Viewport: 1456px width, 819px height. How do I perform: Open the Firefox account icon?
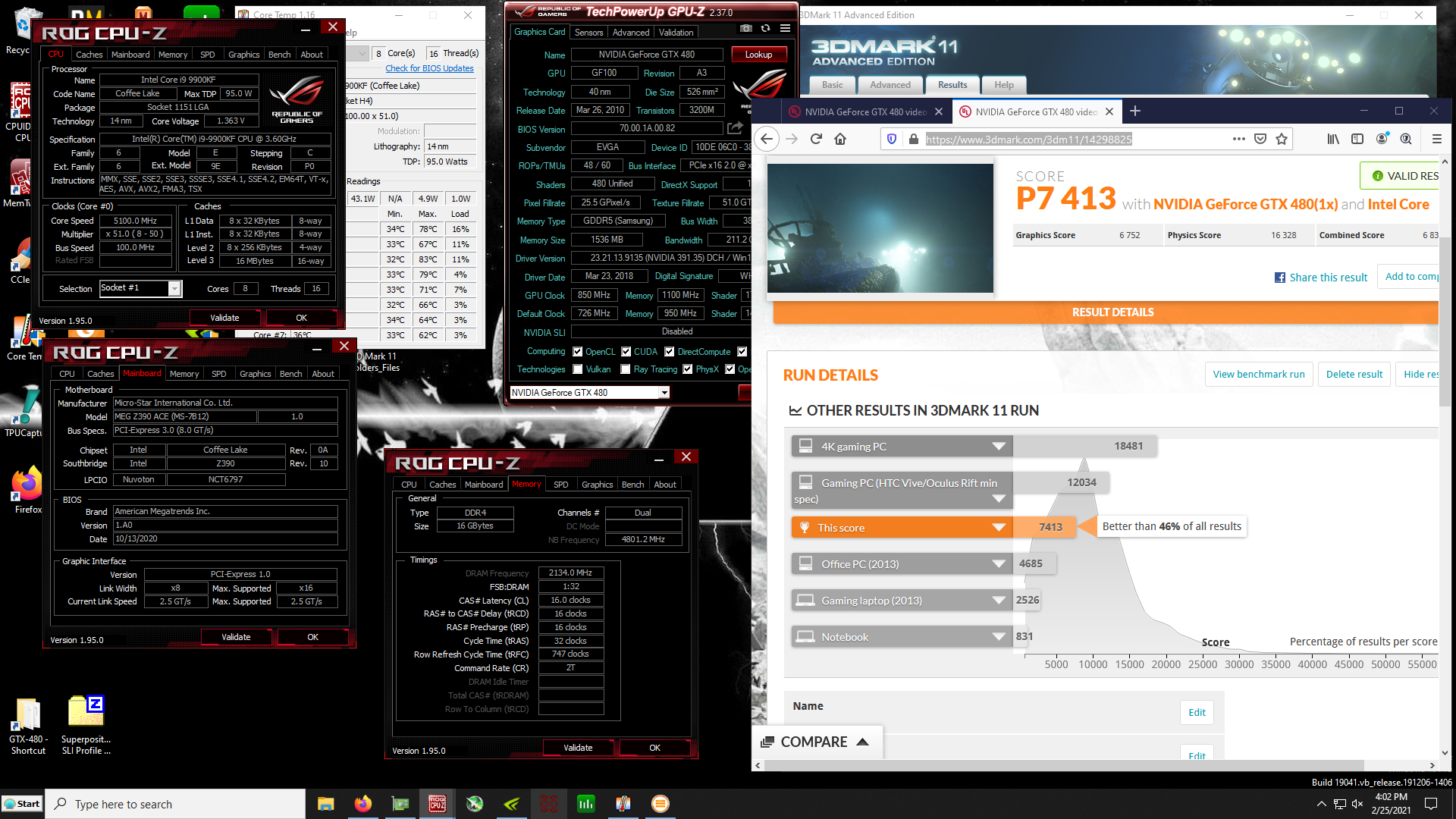(x=1382, y=139)
